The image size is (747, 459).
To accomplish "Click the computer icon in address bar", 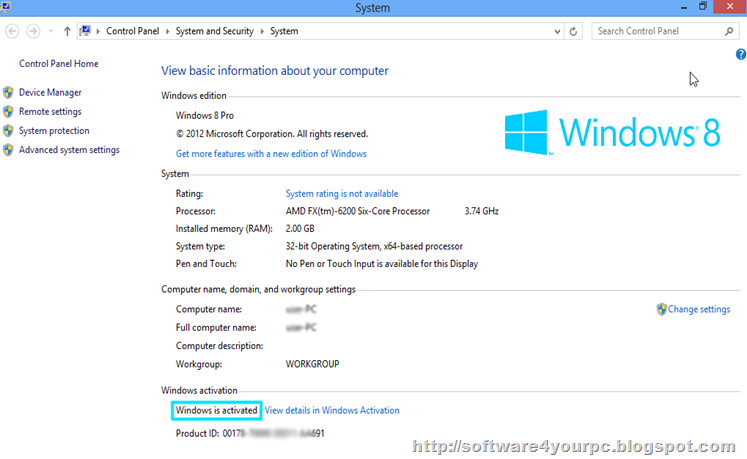I will [x=85, y=31].
